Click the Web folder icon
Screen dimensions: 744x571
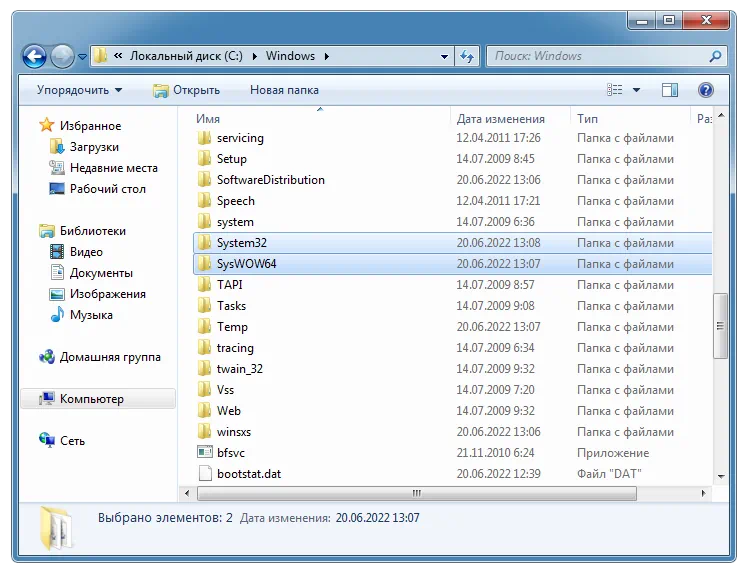tap(205, 411)
